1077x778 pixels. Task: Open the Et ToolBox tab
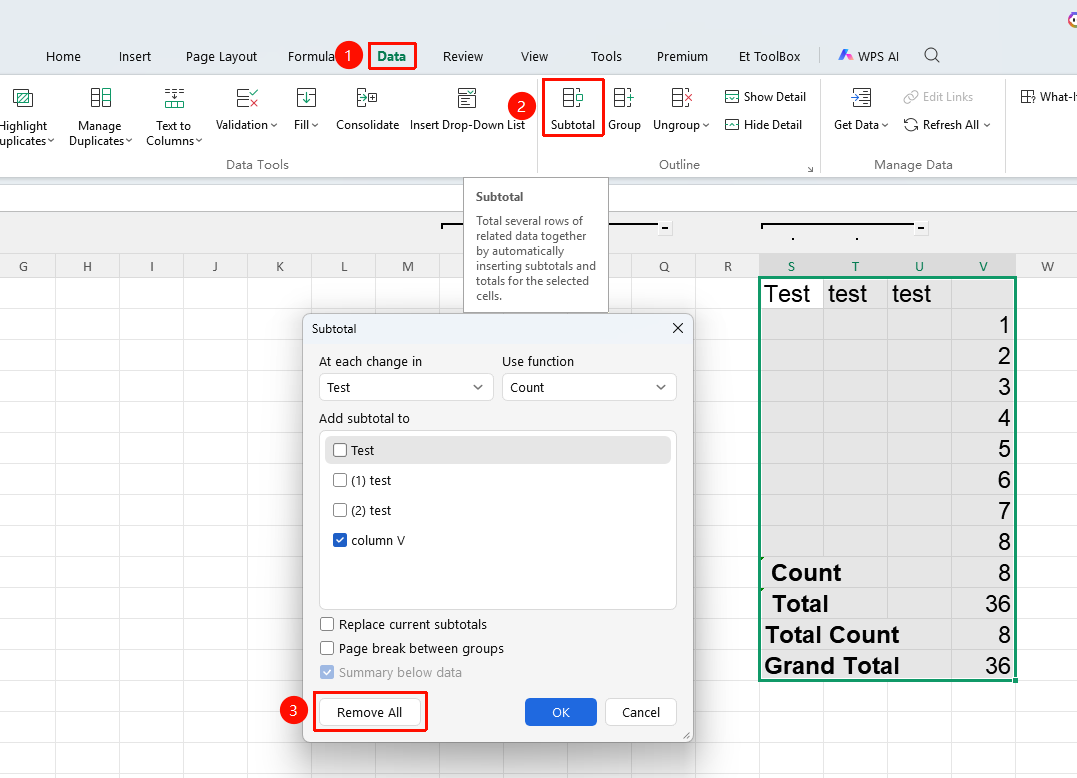[769, 56]
